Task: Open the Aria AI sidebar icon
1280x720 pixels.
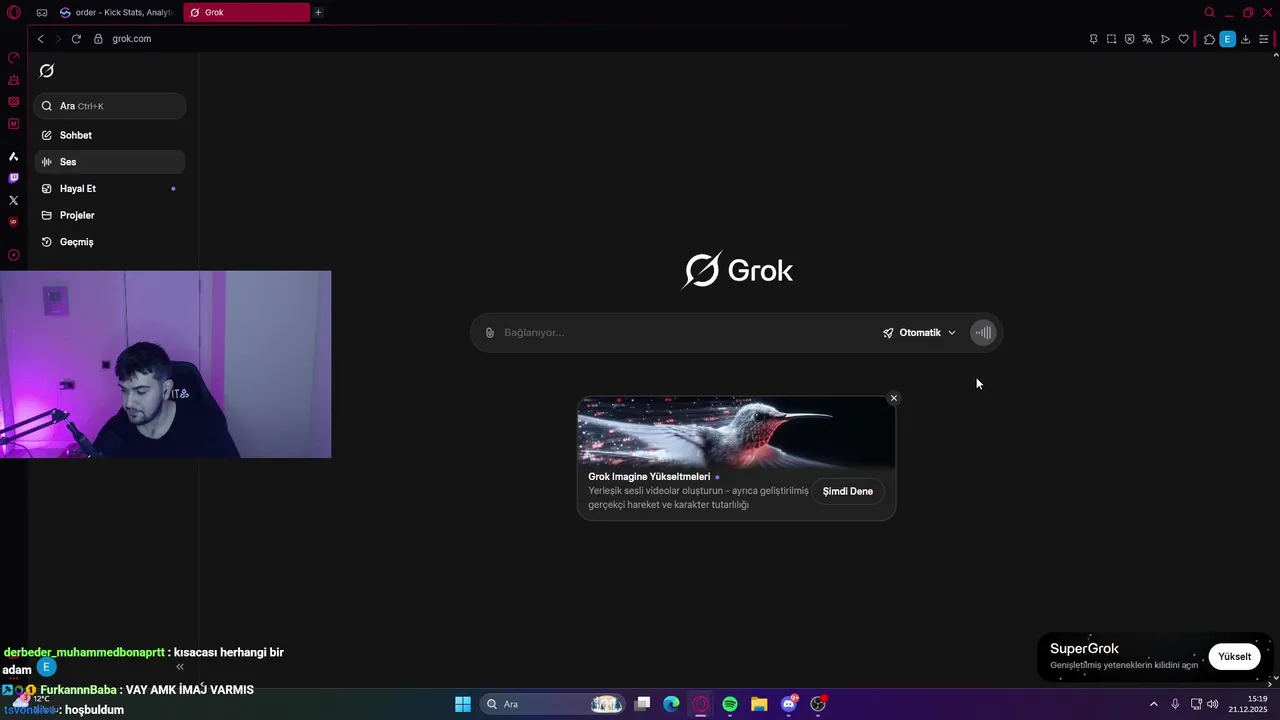Action: [x=13, y=157]
